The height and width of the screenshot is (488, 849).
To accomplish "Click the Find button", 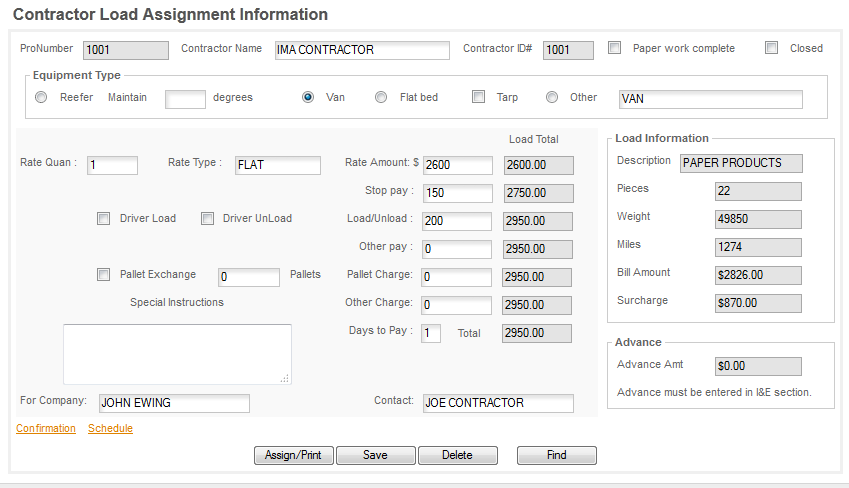I will click(557, 456).
